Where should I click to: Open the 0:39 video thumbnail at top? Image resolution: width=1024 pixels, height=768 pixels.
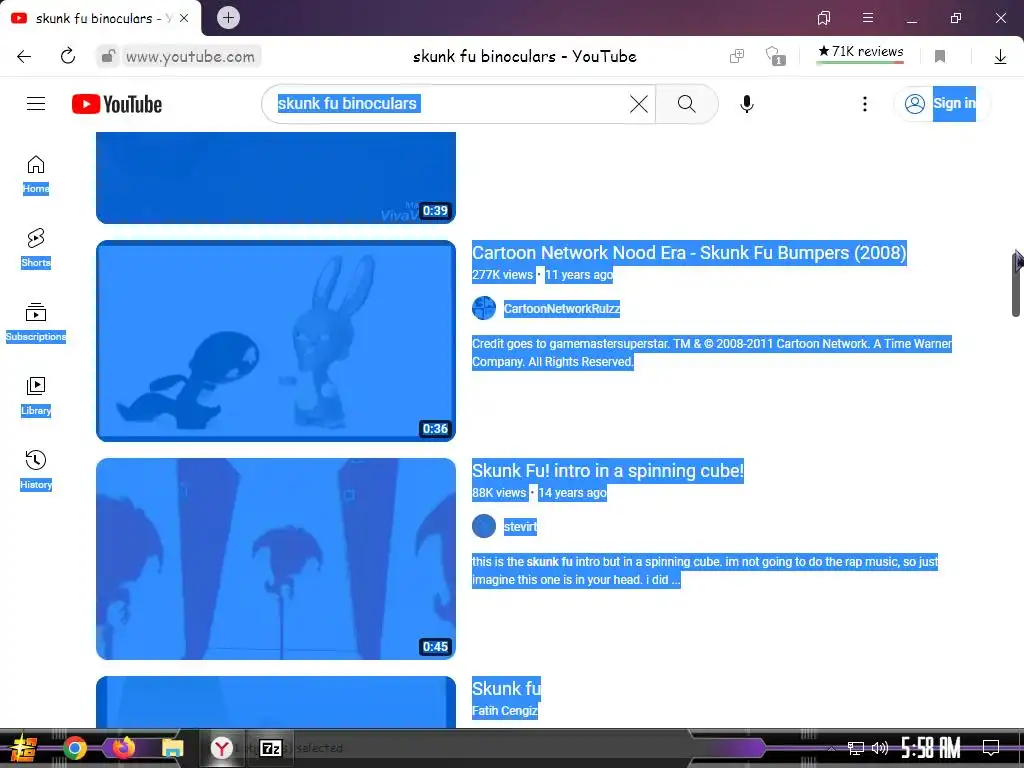(276, 178)
